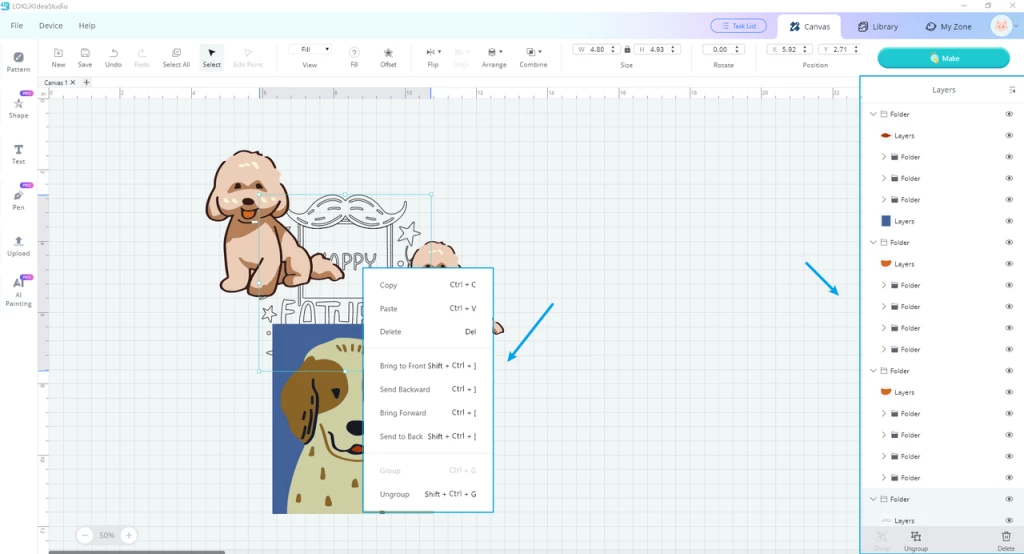Click the Ungroup icon in Layers panel
Image resolution: width=1024 pixels, height=554 pixels.
click(x=916, y=540)
